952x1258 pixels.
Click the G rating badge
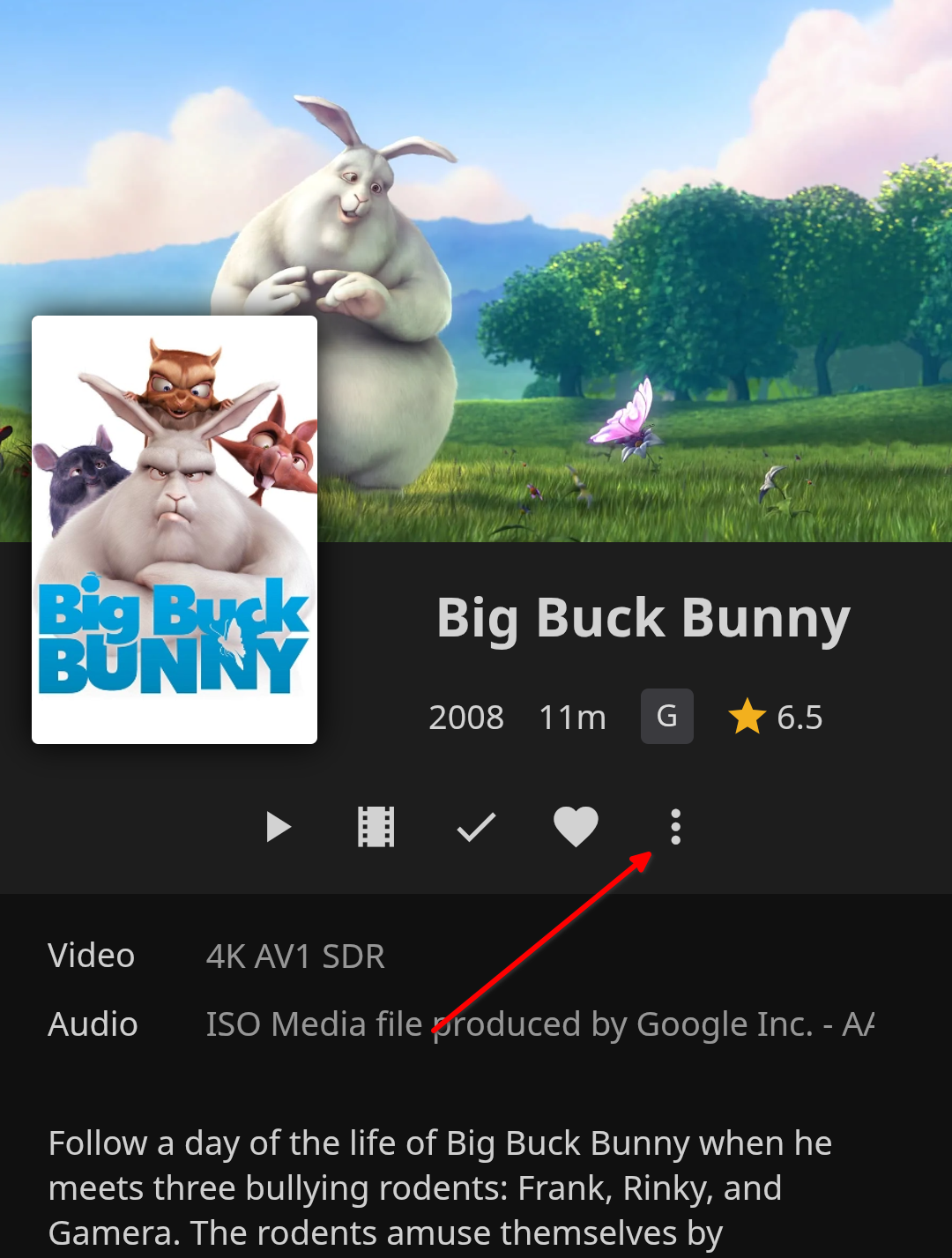click(x=667, y=717)
